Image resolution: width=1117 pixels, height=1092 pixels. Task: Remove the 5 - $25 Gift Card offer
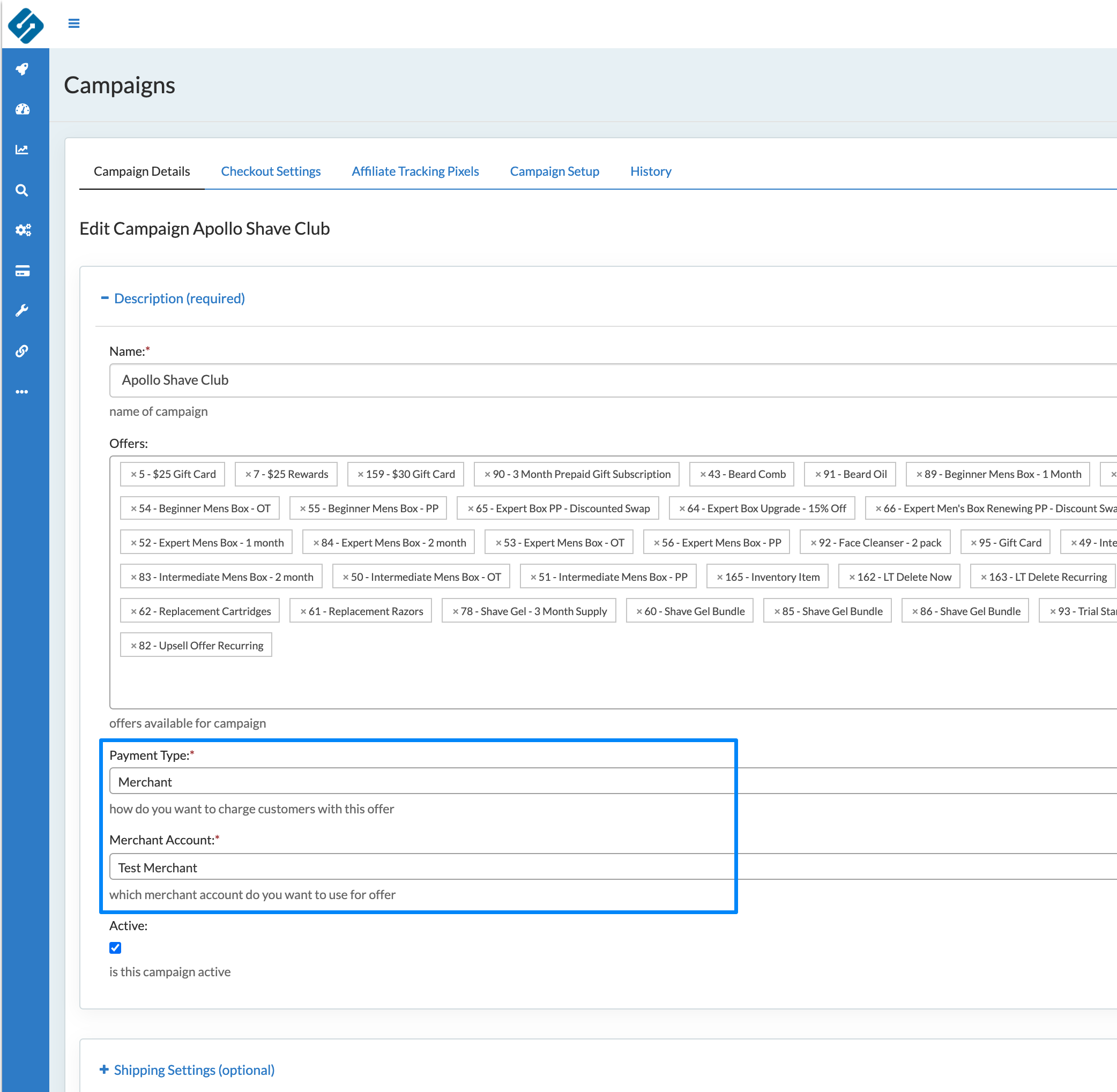(x=133, y=474)
